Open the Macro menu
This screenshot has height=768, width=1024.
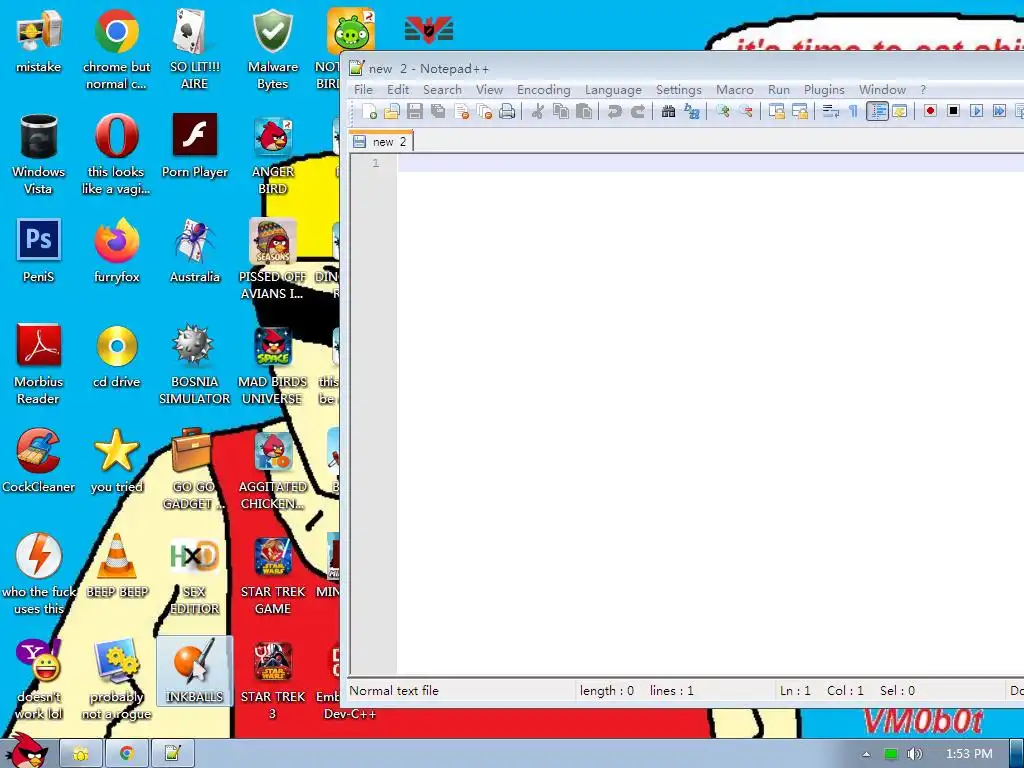tap(735, 89)
